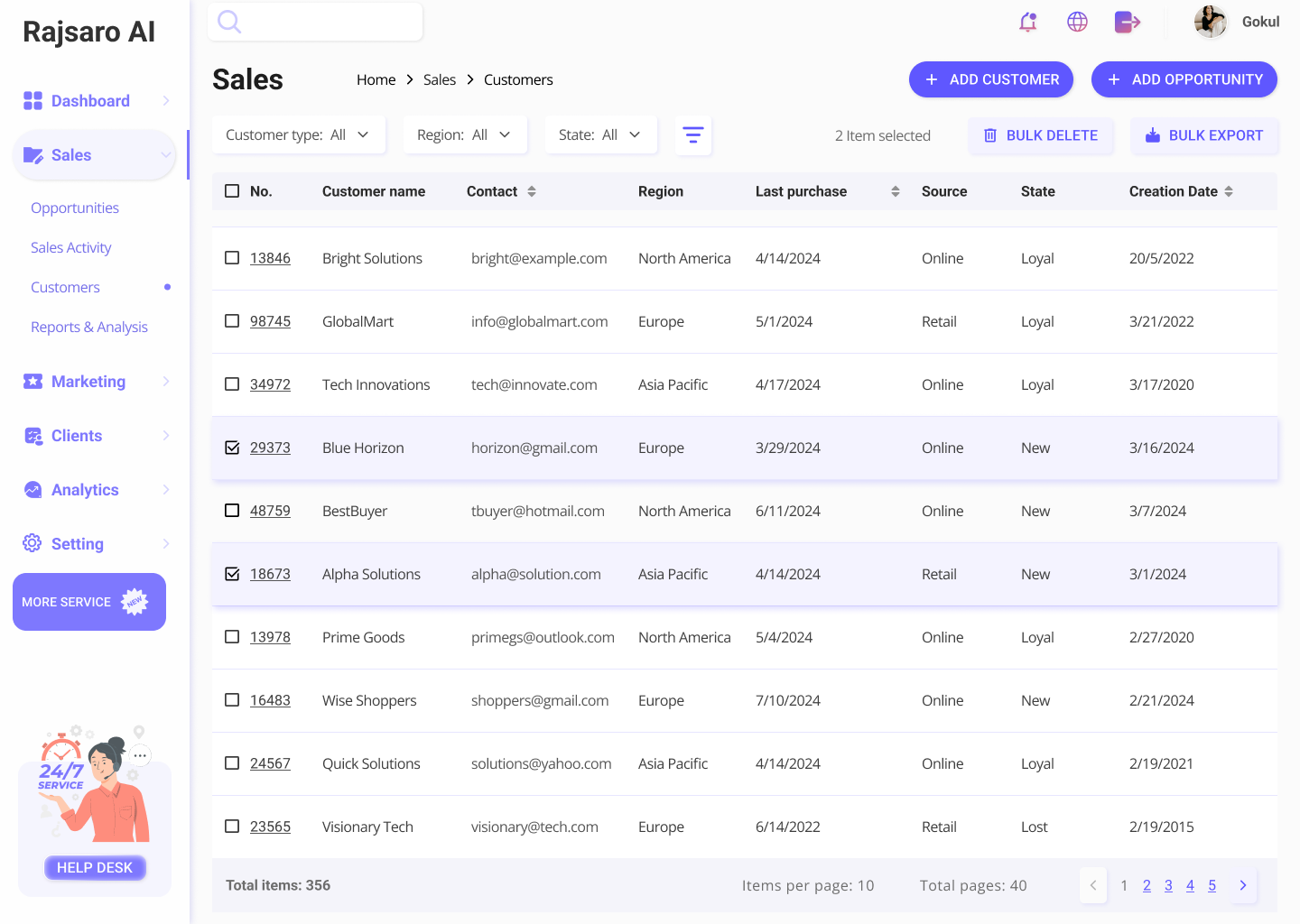Open the Region filter dropdown
This screenshot has height=924, width=1300.
[x=464, y=135]
